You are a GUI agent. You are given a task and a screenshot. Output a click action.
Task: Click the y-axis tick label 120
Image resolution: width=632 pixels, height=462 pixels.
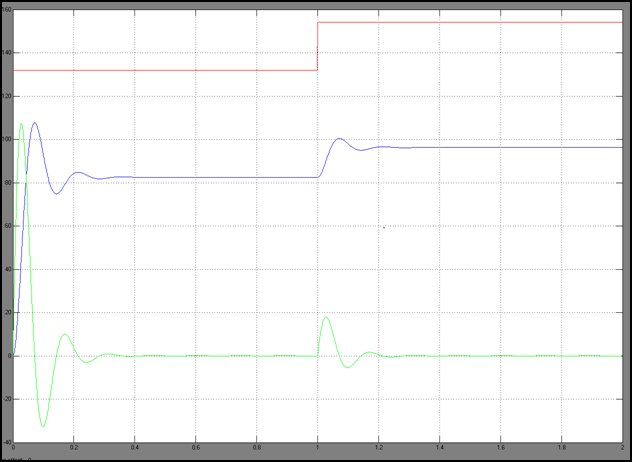point(6,96)
